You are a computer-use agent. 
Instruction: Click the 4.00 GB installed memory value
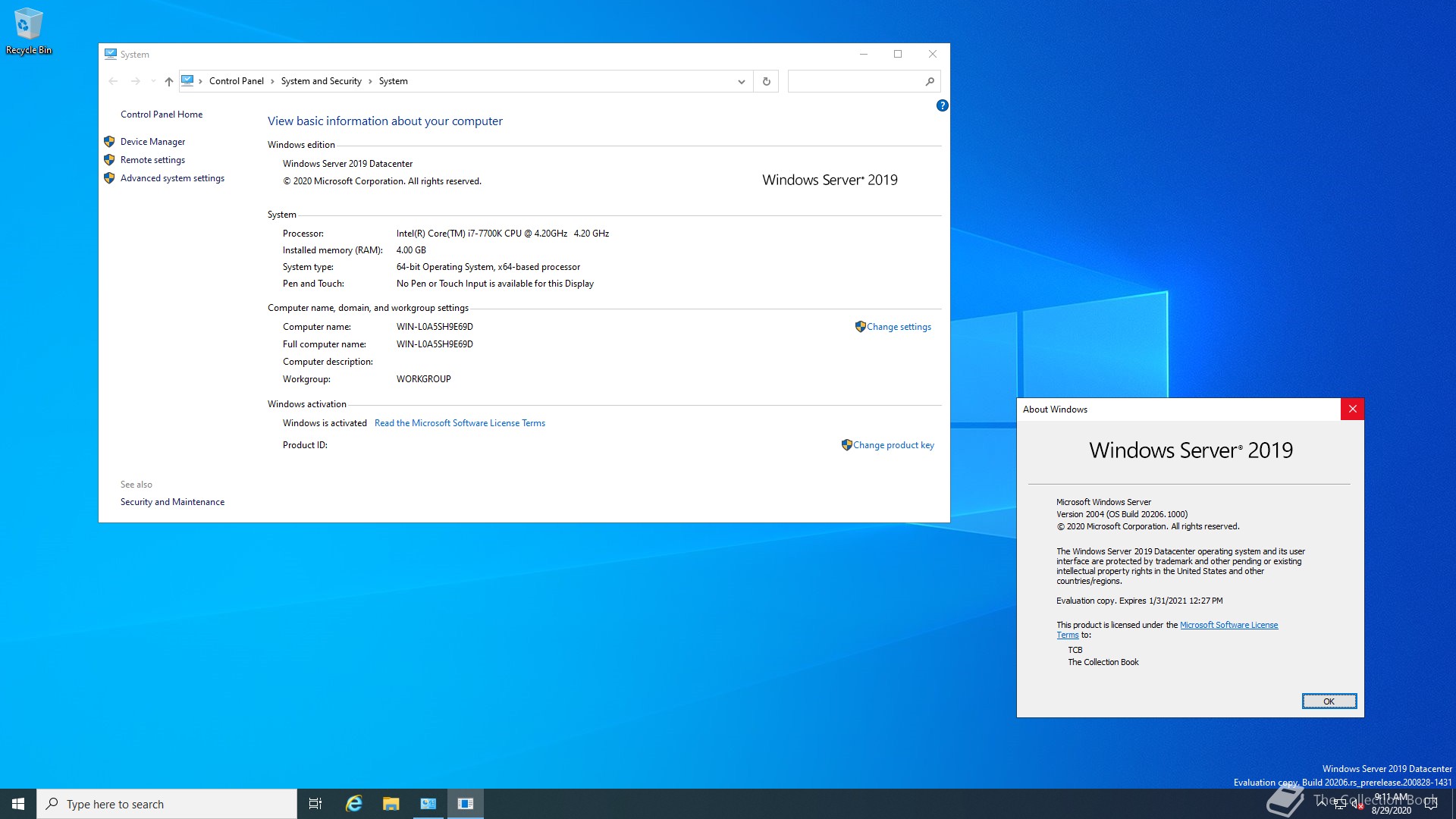pos(411,250)
